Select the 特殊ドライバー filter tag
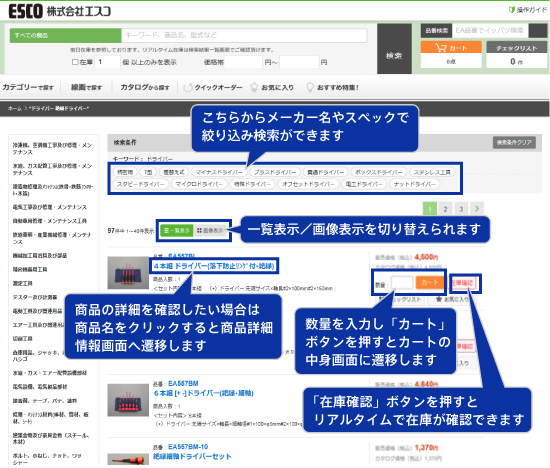Viewport: 550px width, 468px height. tap(252, 184)
